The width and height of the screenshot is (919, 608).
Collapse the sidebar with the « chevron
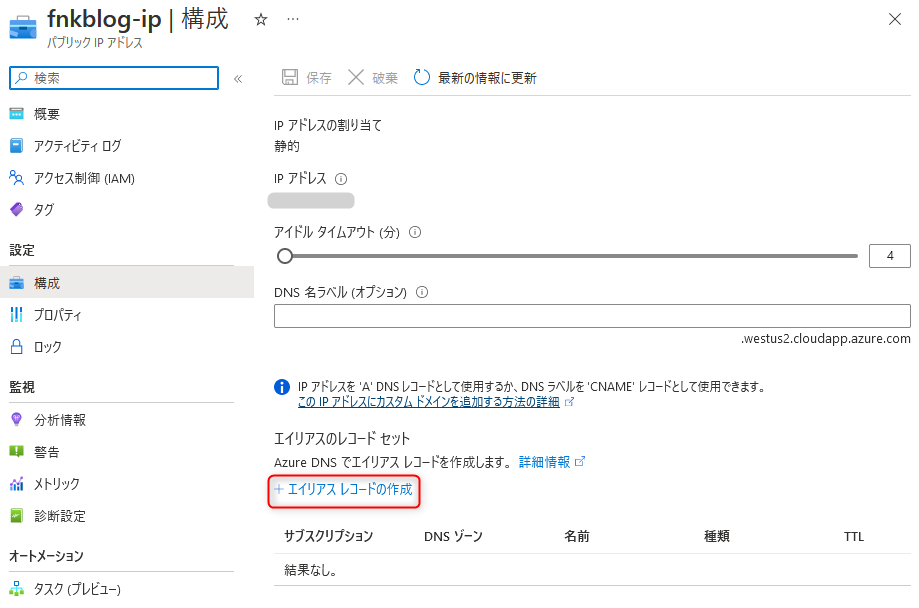pyautogui.click(x=240, y=78)
